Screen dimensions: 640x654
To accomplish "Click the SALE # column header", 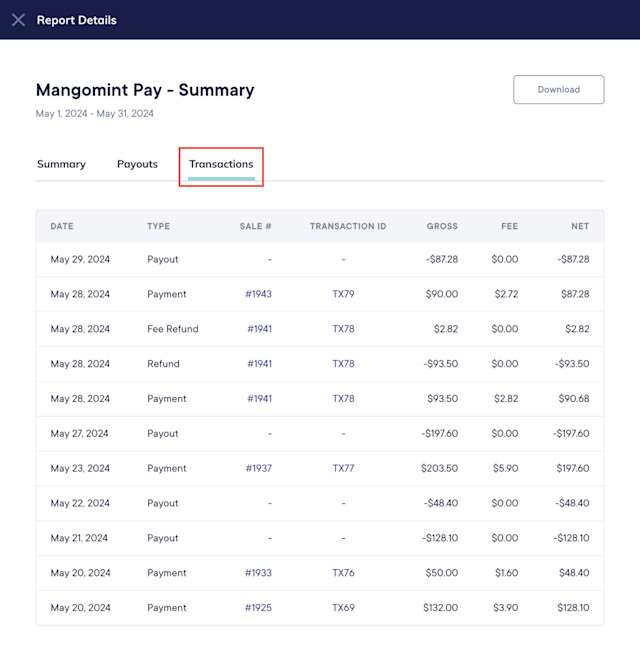I will pyautogui.click(x=255, y=226).
